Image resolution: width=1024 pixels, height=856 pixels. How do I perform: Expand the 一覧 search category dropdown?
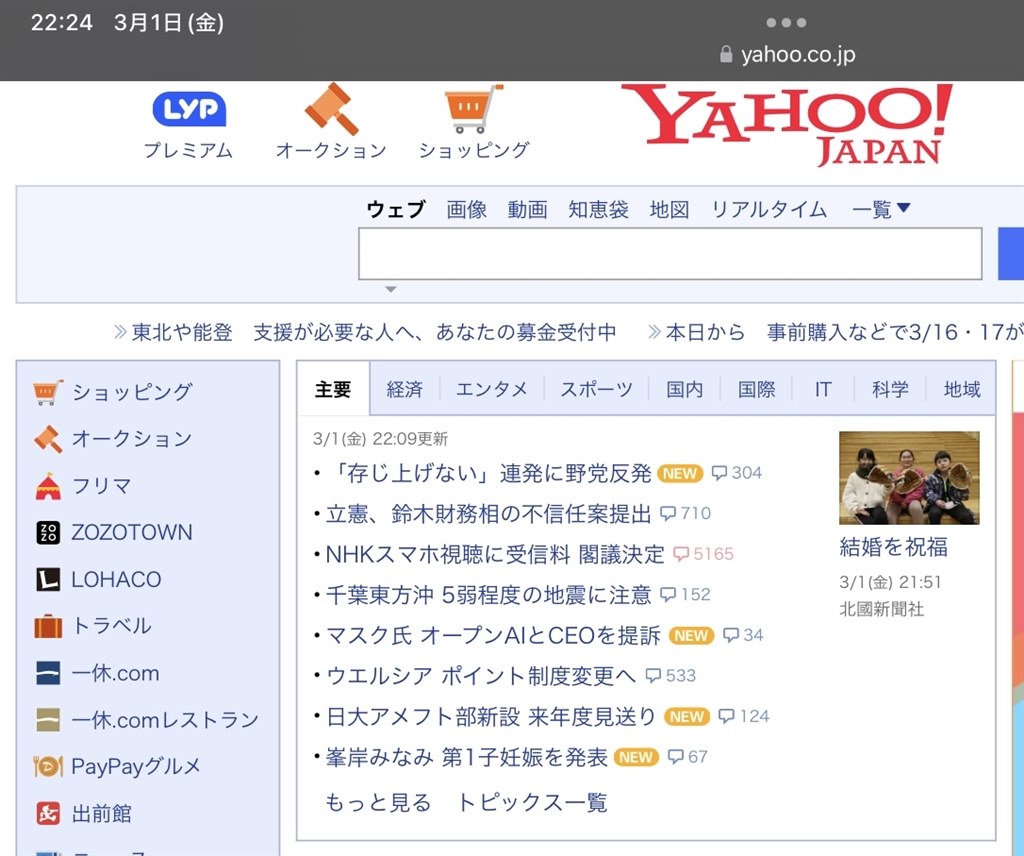[881, 209]
